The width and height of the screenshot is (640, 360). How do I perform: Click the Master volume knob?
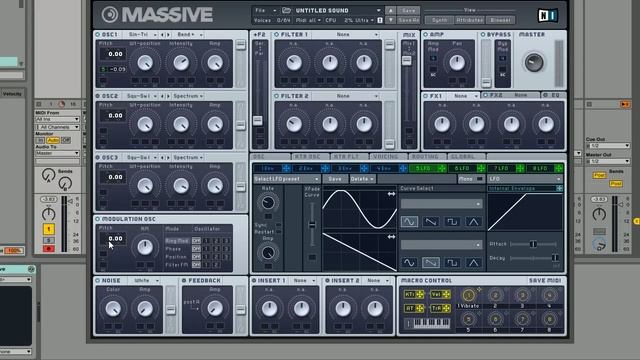click(533, 62)
